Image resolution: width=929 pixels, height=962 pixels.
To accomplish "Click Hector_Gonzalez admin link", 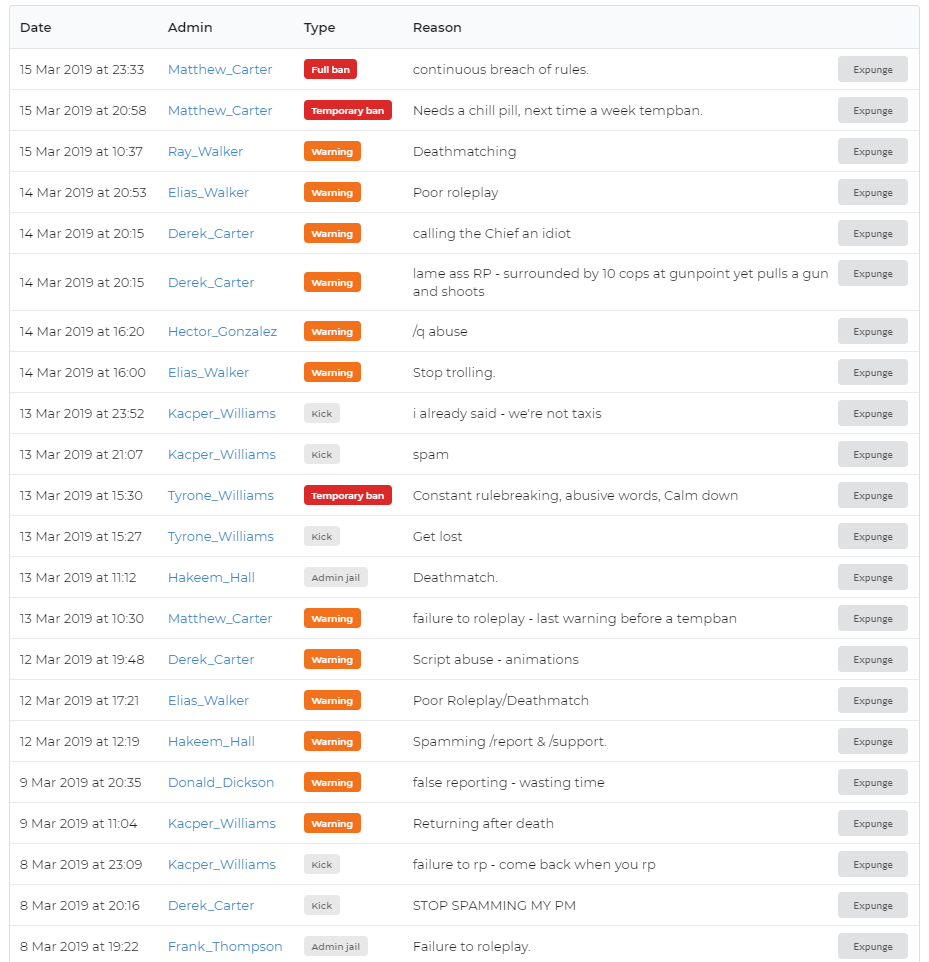I will pyautogui.click(x=222, y=331).
